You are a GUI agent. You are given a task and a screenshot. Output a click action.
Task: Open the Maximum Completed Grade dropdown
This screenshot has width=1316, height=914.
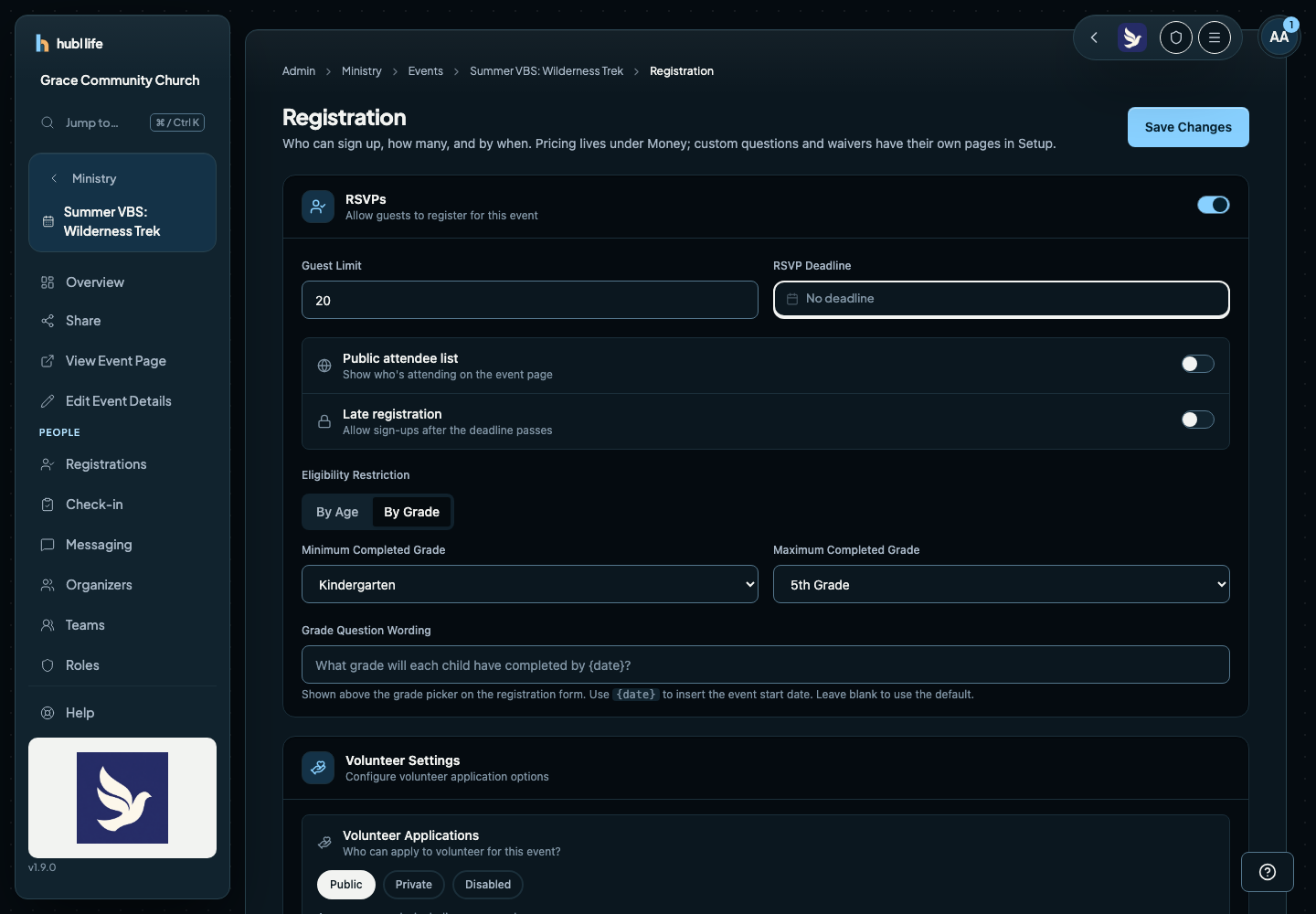1002,584
